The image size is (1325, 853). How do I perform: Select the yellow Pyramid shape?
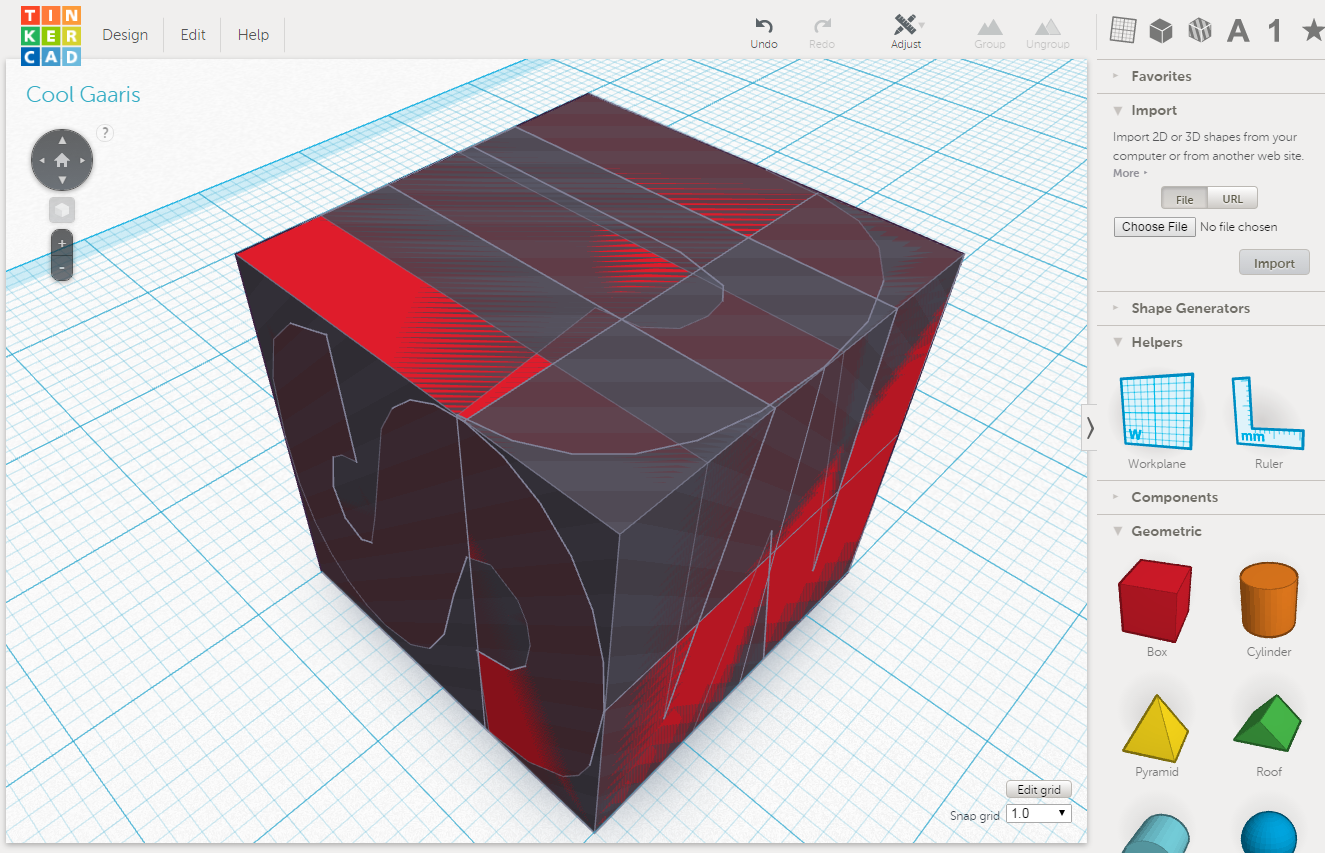click(x=1156, y=720)
